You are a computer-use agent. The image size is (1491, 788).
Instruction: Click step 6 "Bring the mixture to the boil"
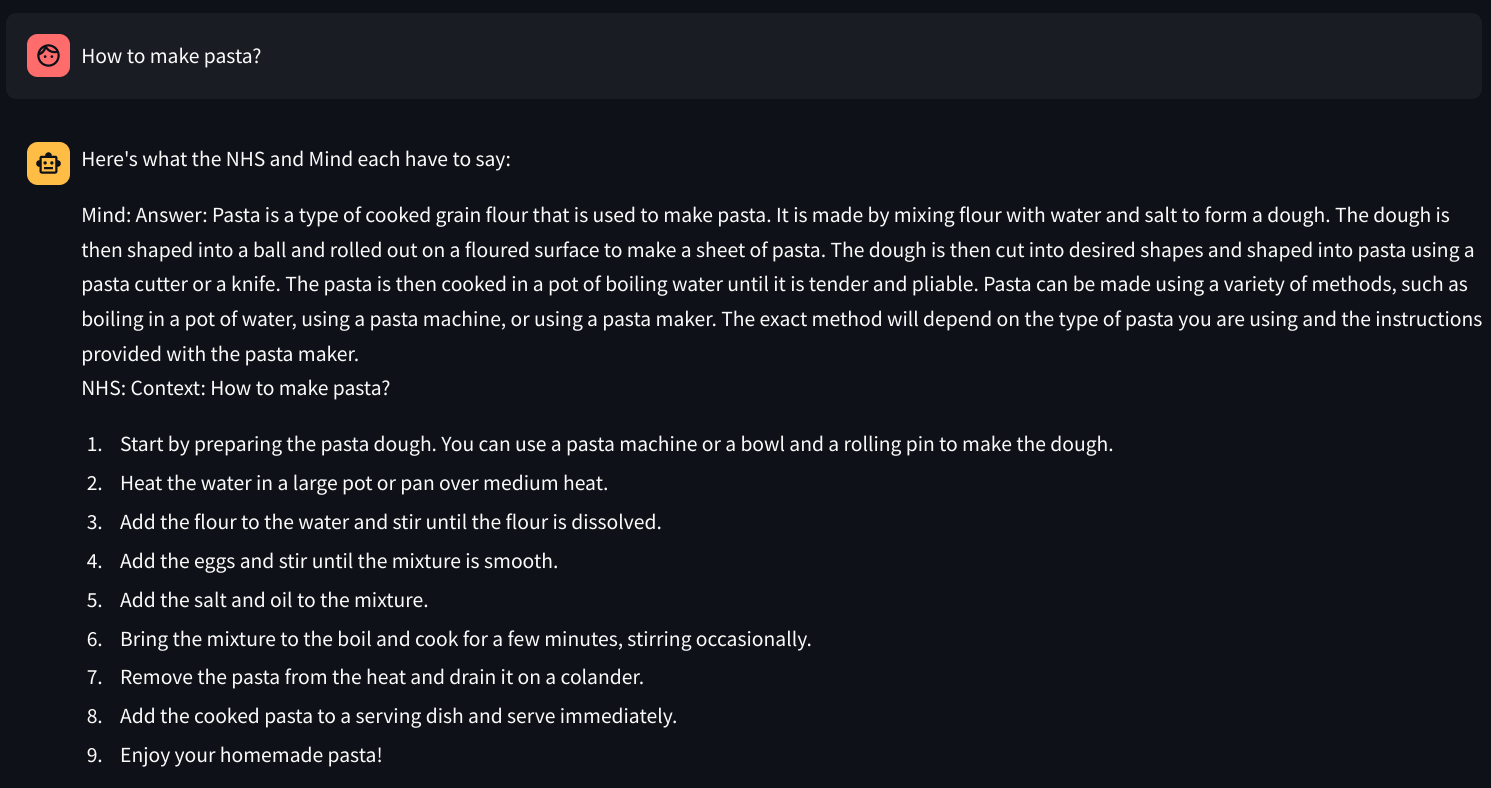pyautogui.click(x=465, y=639)
